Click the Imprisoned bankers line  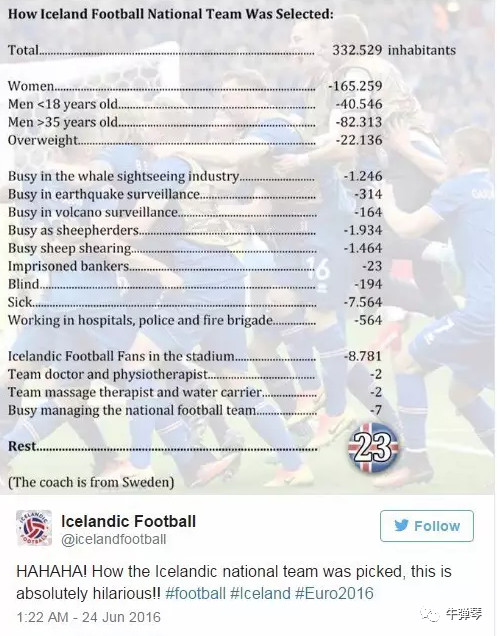pyautogui.click(x=195, y=266)
